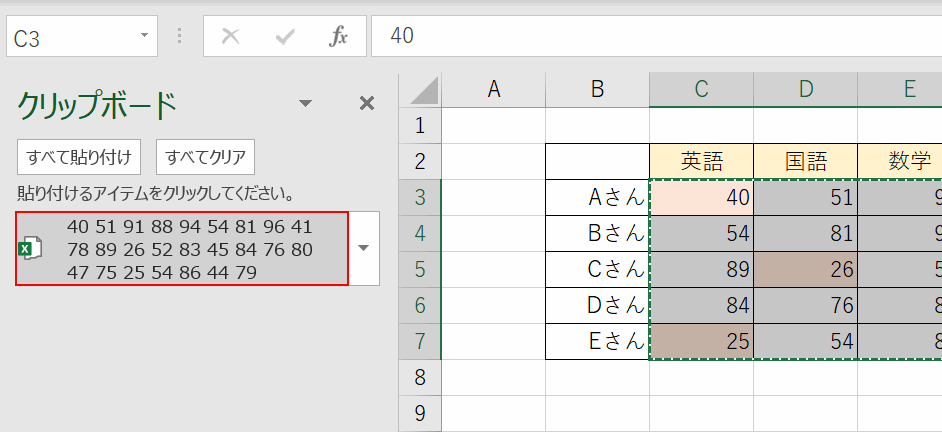Click in the formula bar showing 40

pos(650,37)
